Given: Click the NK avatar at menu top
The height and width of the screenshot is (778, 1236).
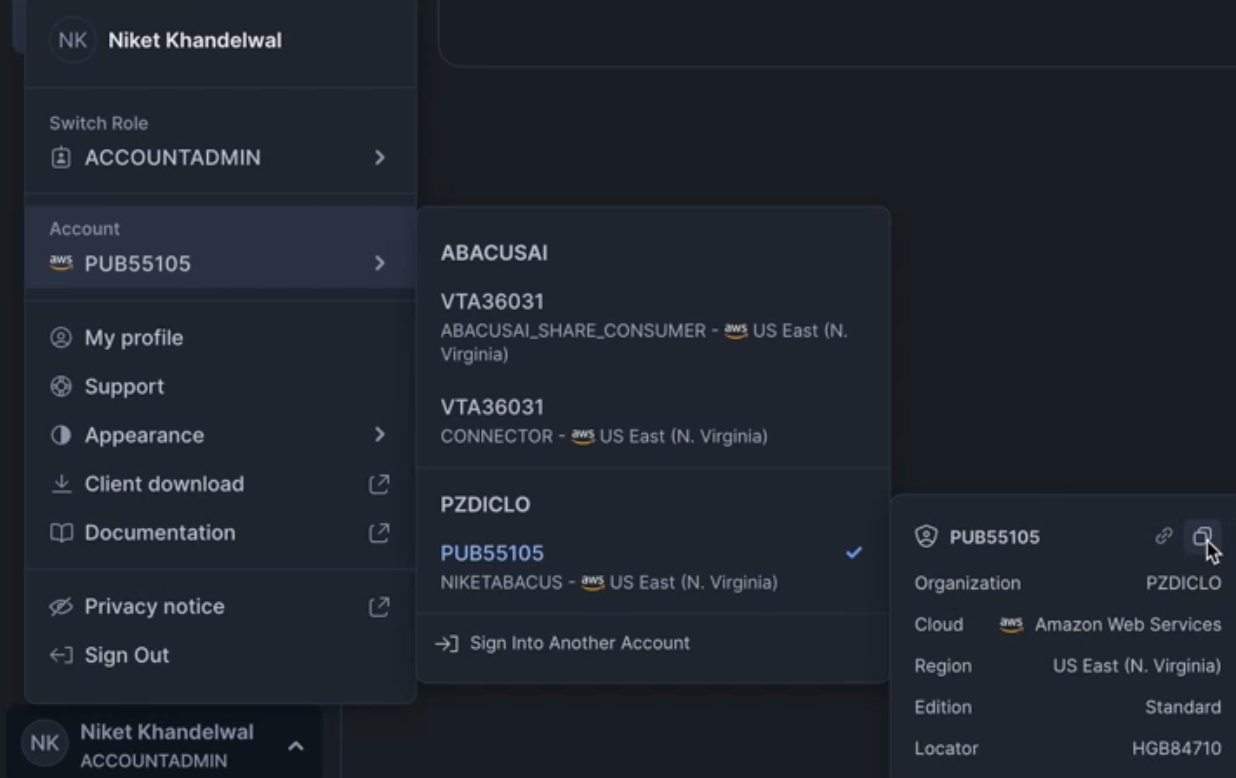Looking at the screenshot, I should [72, 41].
